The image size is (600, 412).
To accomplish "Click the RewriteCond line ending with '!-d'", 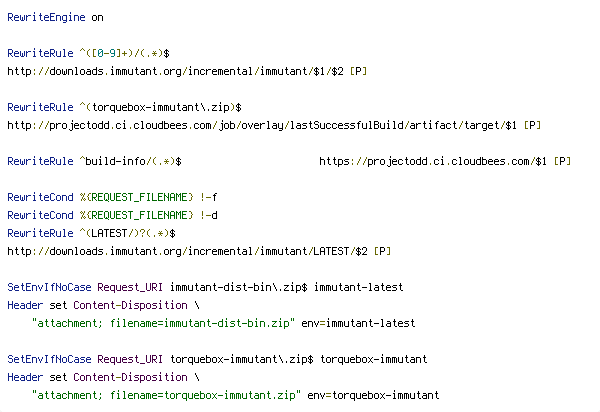I will click(112, 215).
